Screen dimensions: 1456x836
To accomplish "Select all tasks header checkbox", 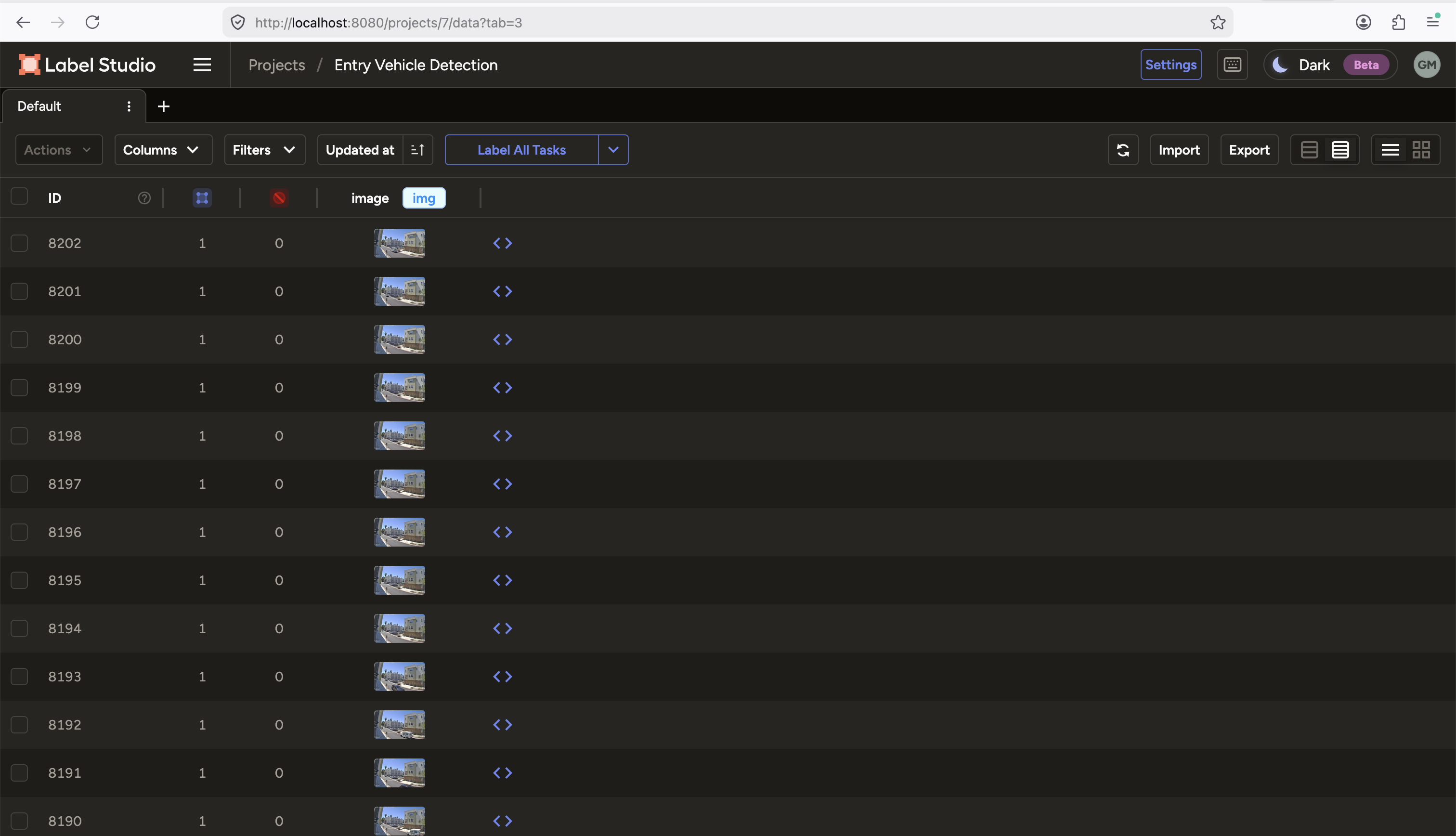I will [20, 197].
